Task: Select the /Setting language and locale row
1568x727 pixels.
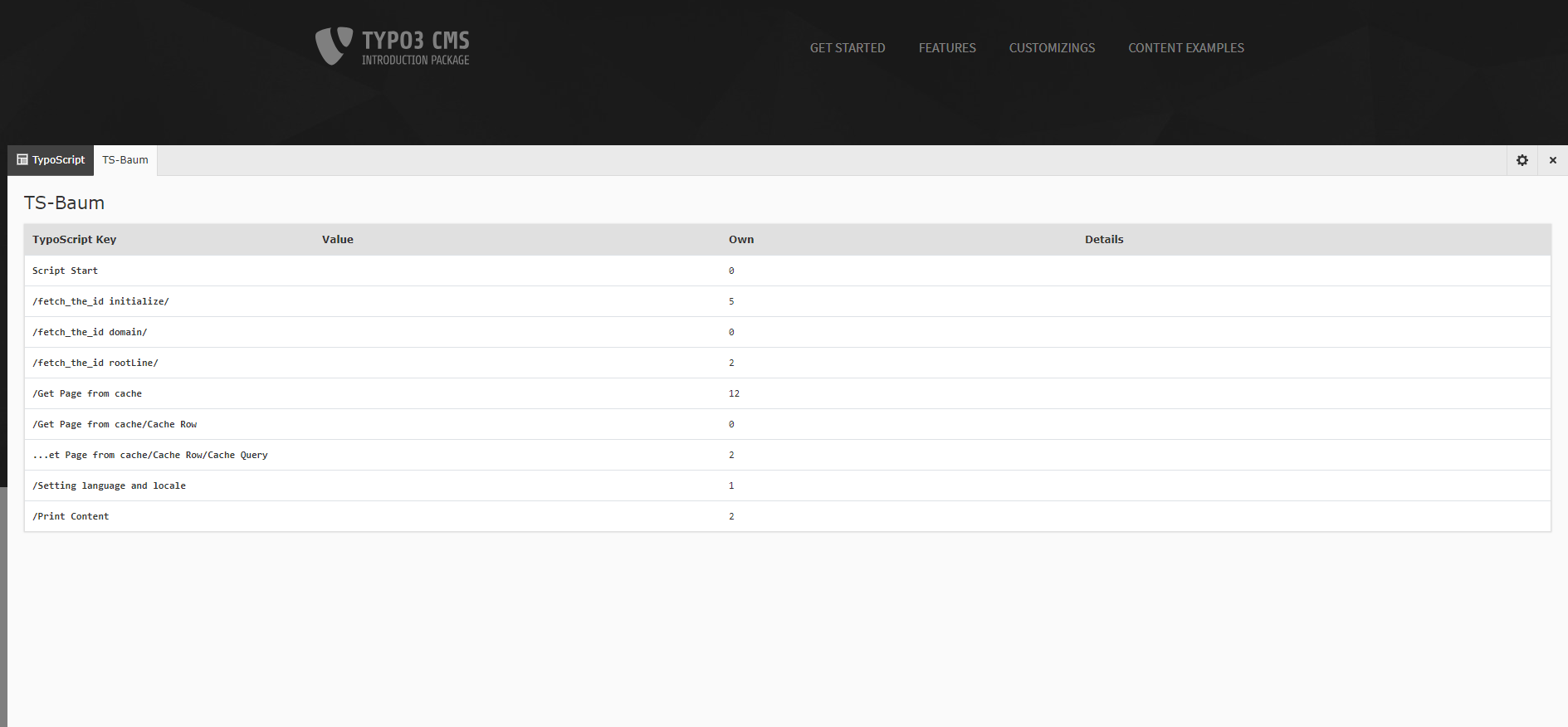Action: click(787, 485)
